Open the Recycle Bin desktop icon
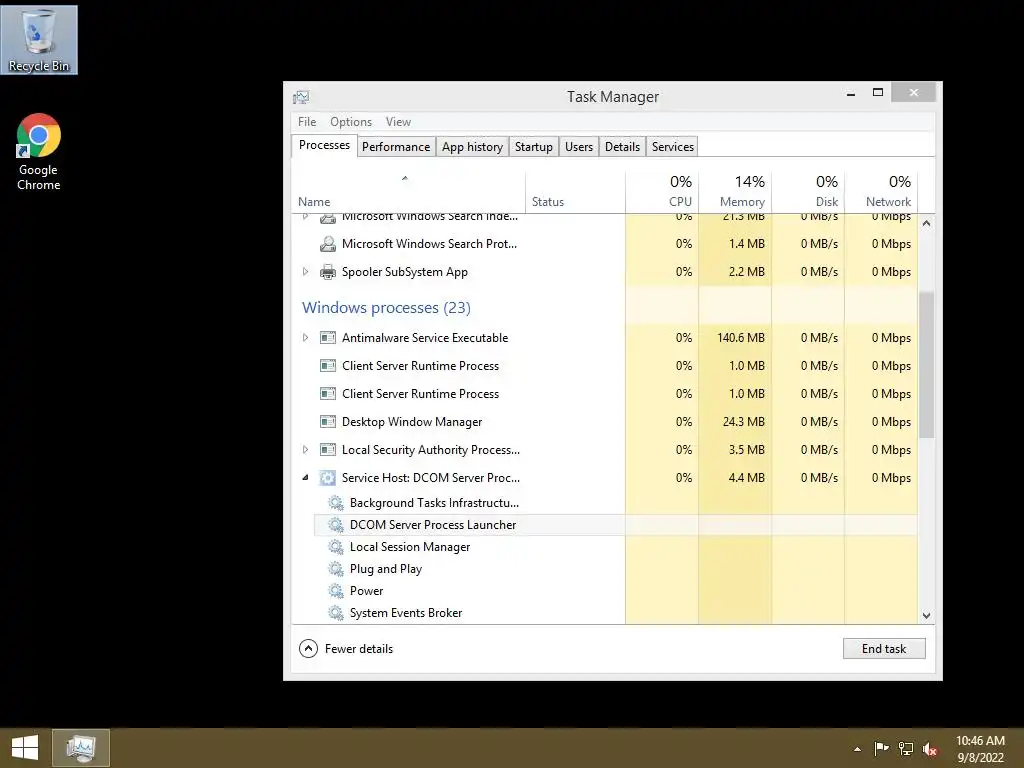Viewport: 1024px width, 768px height. [x=39, y=40]
